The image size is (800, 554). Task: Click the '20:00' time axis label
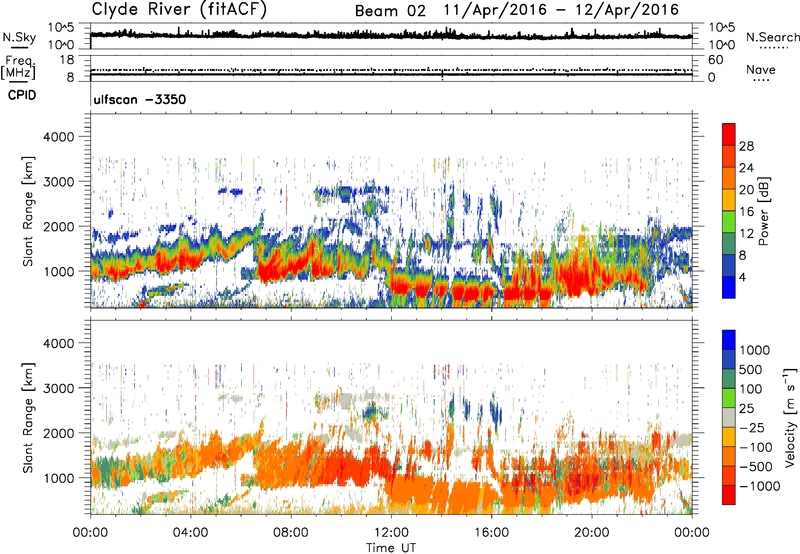coord(591,533)
